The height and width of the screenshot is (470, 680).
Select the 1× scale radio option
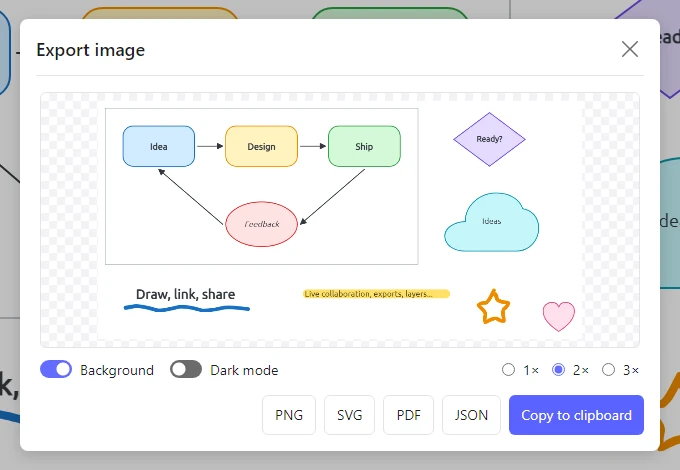coord(508,370)
